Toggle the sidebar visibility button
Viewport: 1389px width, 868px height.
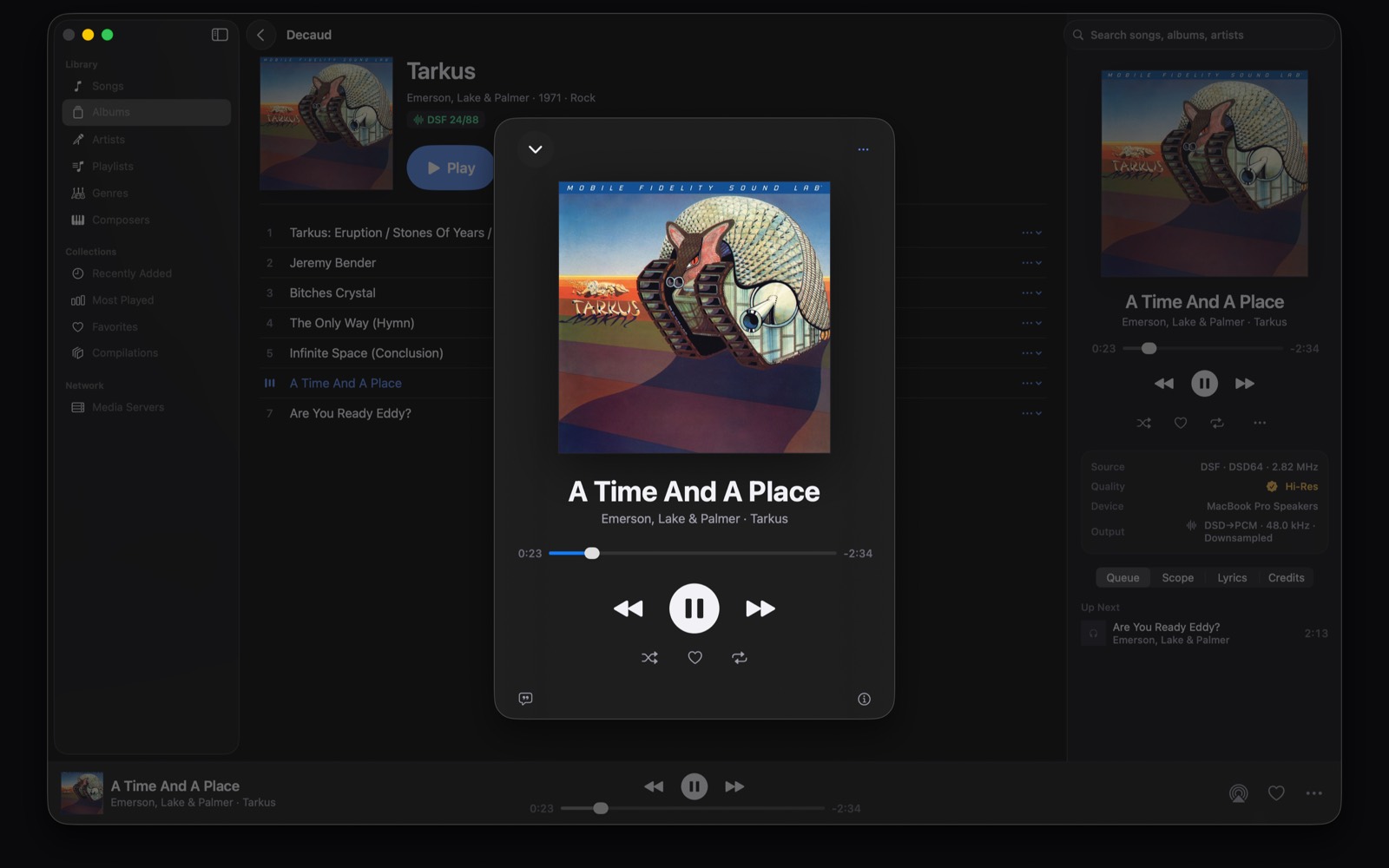click(220, 35)
